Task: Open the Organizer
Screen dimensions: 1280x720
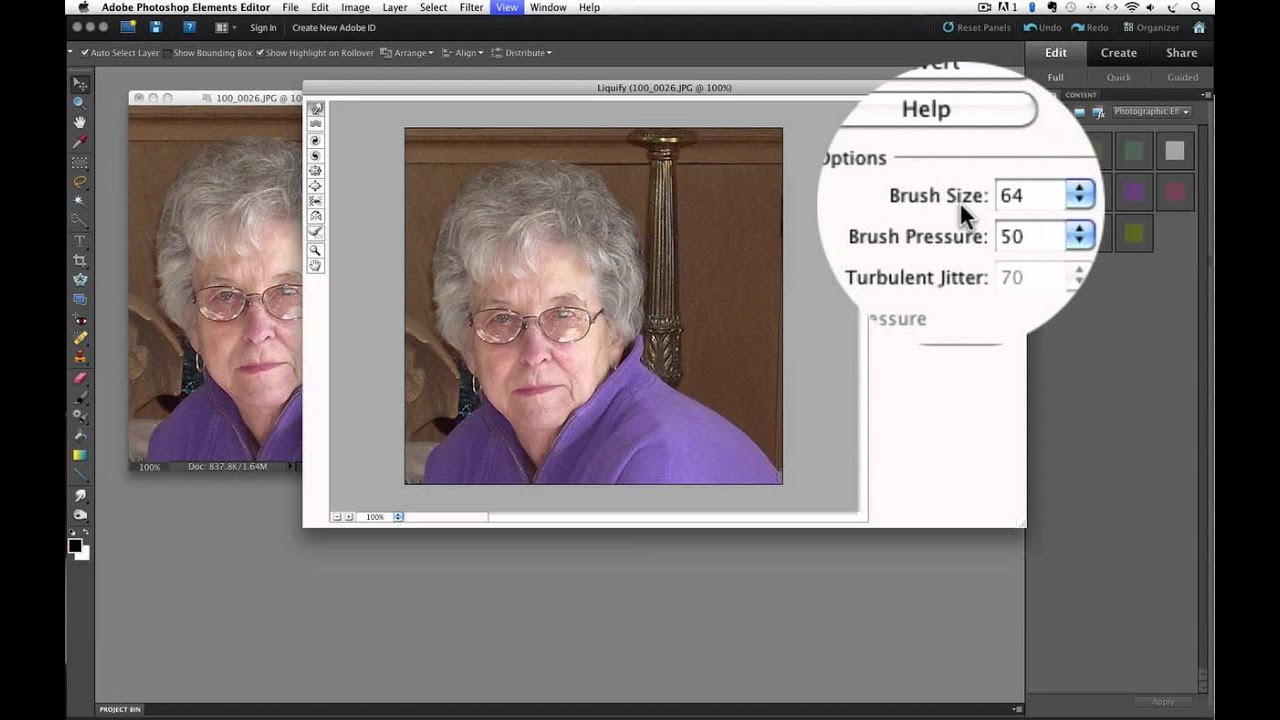Action: (x=1151, y=27)
